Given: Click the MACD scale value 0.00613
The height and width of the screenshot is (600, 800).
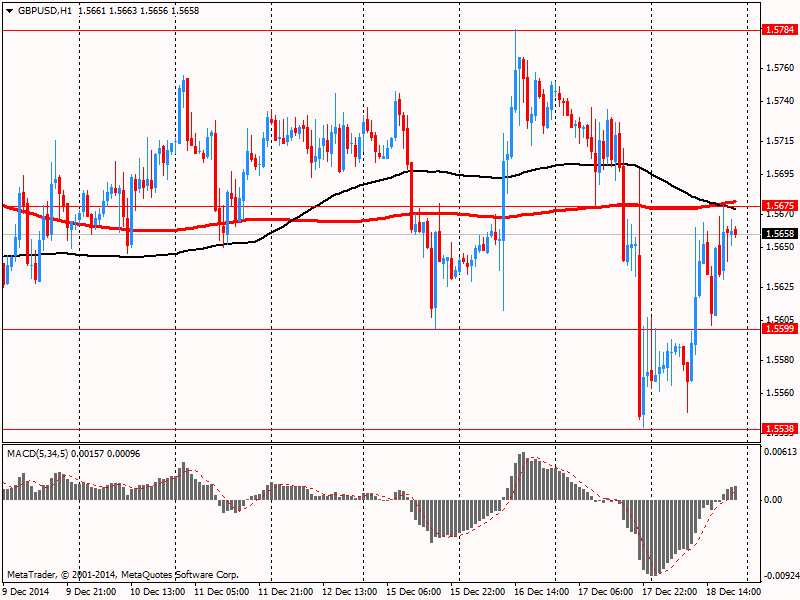Looking at the screenshot, I should pos(780,452).
